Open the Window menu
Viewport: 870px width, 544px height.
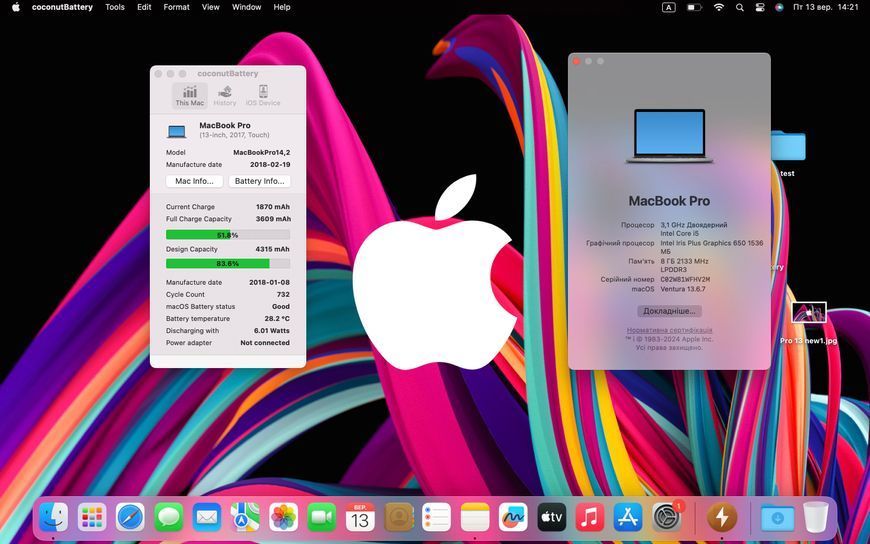246,7
